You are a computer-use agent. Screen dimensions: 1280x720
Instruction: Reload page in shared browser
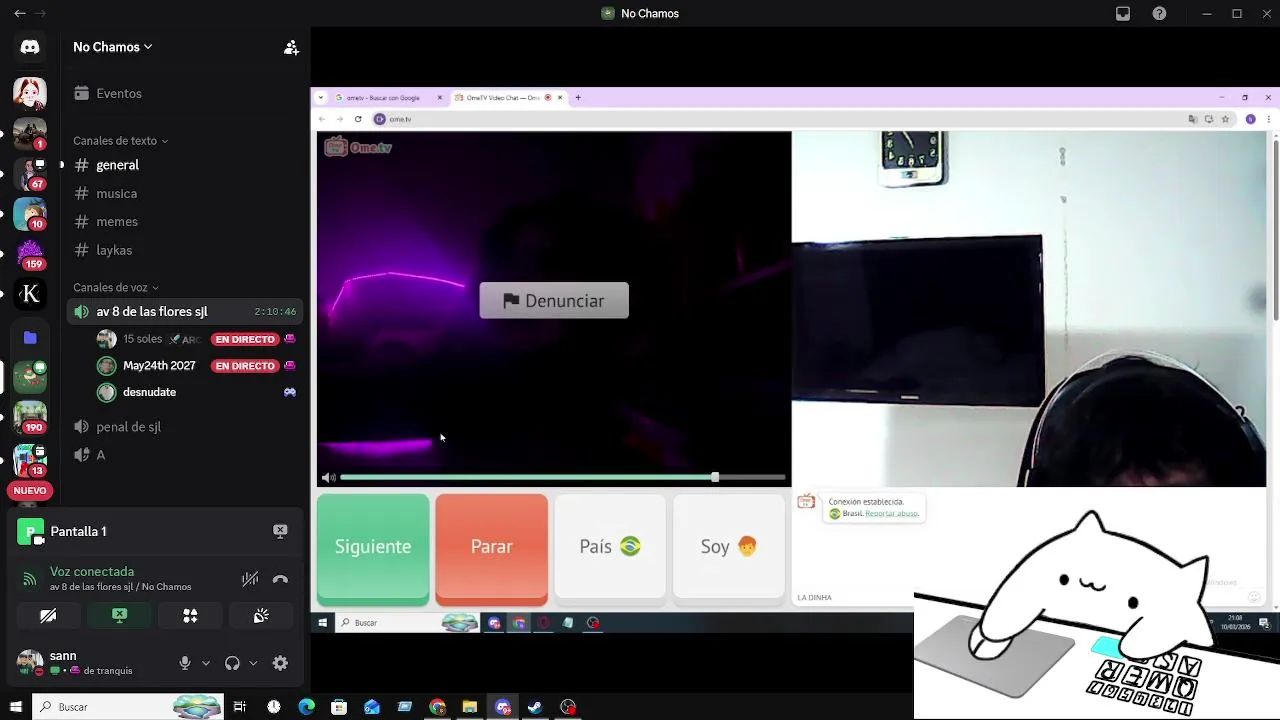pos(358,119)
